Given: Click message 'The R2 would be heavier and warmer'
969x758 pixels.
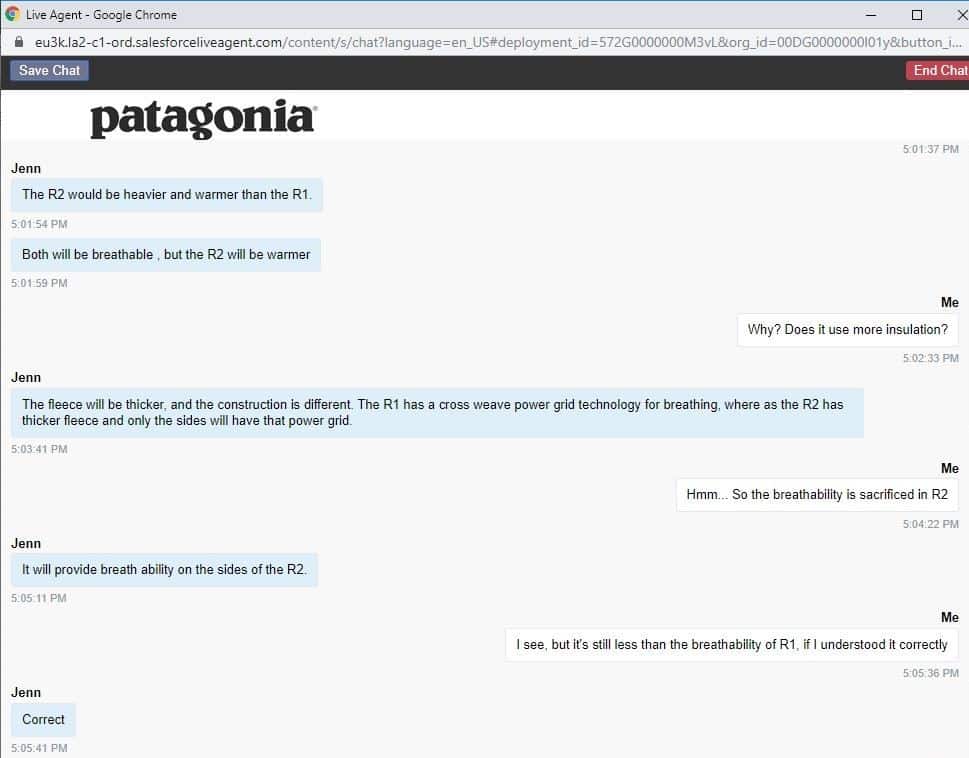Looking at the screenshot, I should (x=167, y=195).
